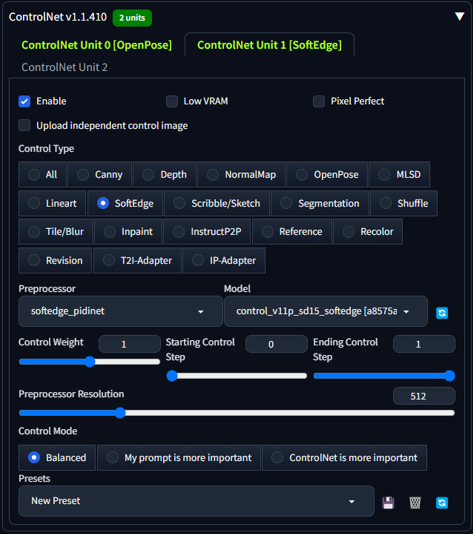Refresh the presets list icon
473x534 pixels.
pyautogui.click(x=442, y=502)
